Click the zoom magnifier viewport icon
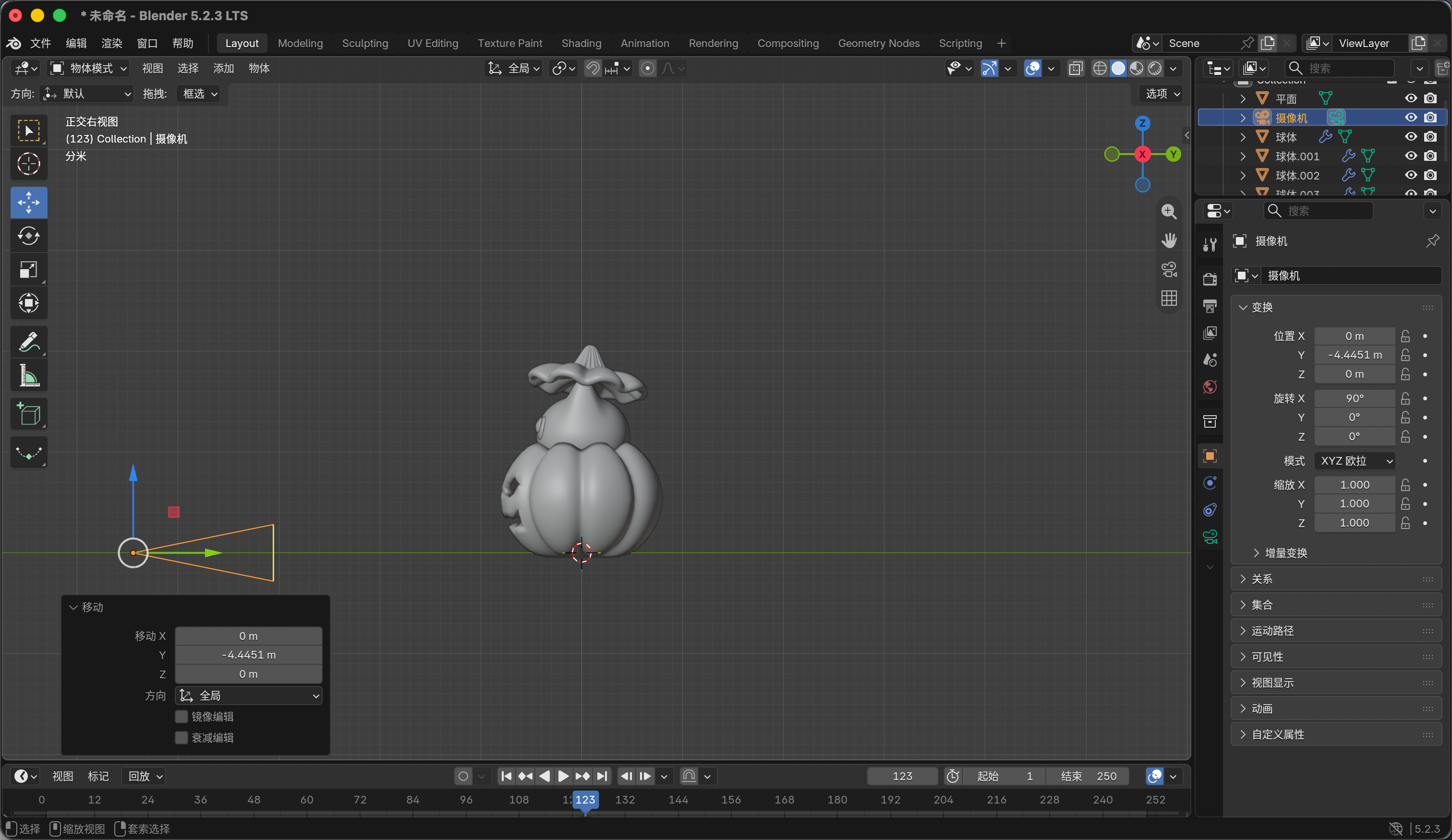Viewport: 1452px width, 840px height. [x=1169, y=212]
